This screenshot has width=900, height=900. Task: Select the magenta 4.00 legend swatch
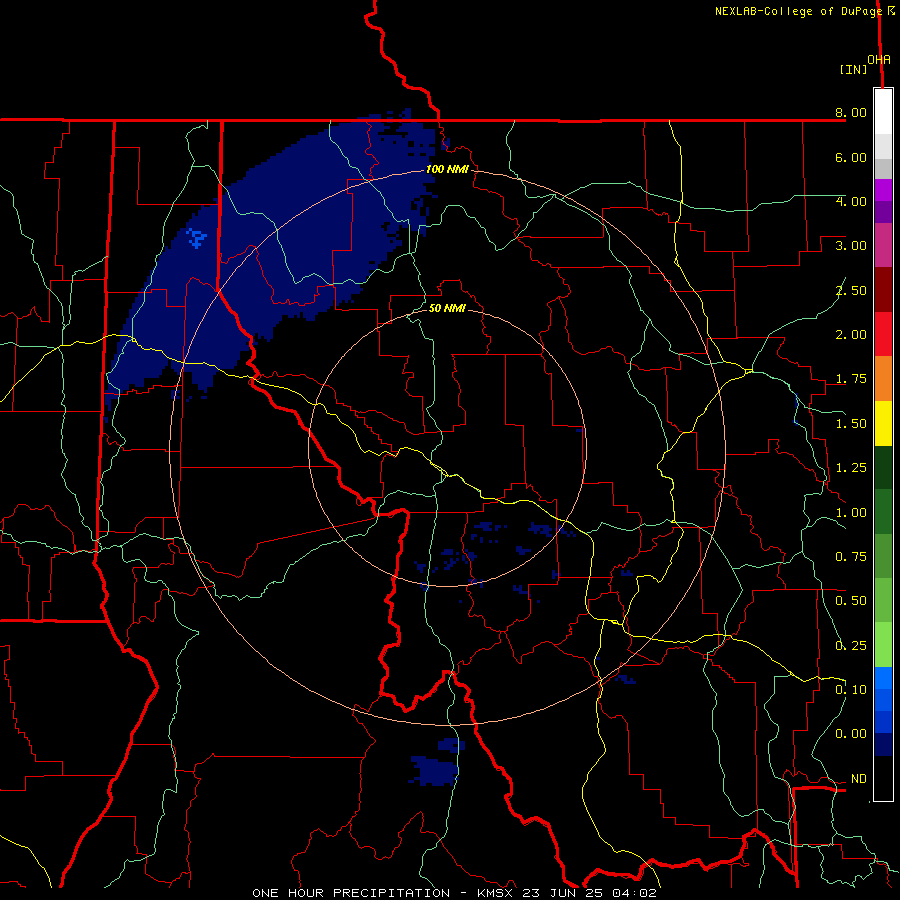tap(883, 190)
